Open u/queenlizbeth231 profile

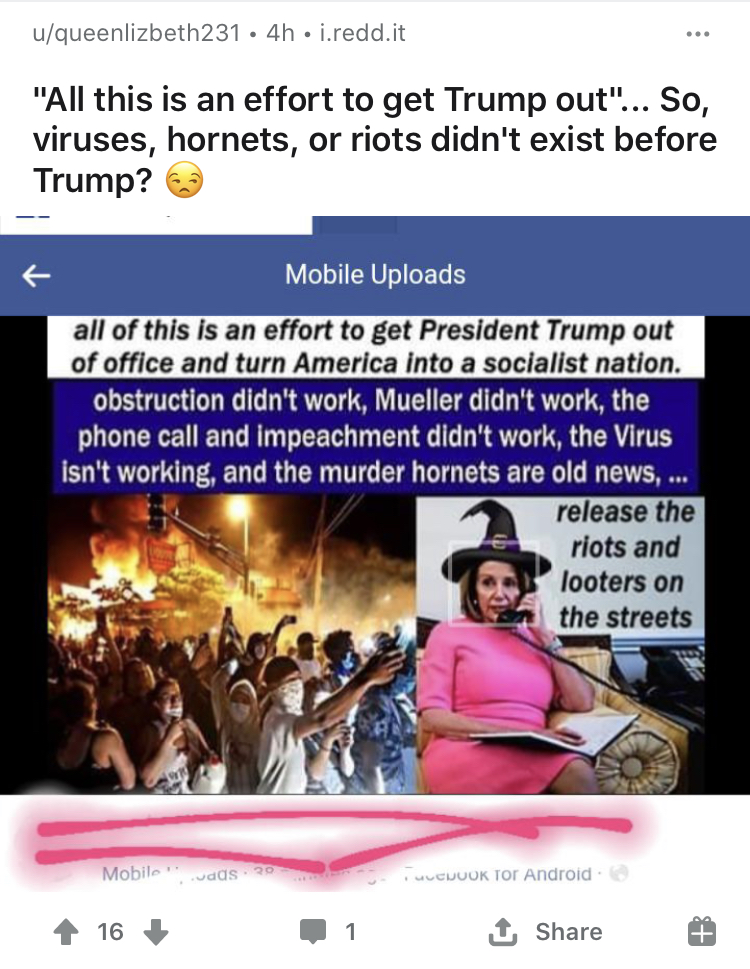click(136, 33)
